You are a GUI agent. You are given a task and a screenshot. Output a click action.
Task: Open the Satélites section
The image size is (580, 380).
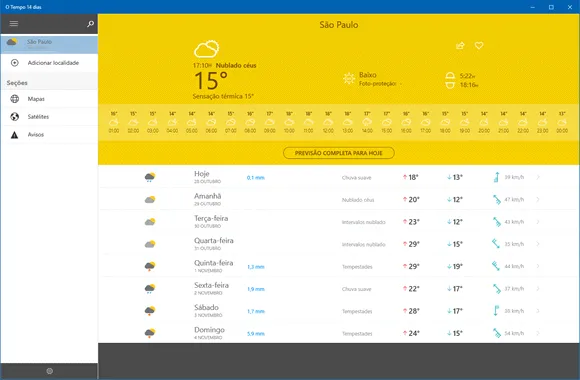(x=49, y=117)
